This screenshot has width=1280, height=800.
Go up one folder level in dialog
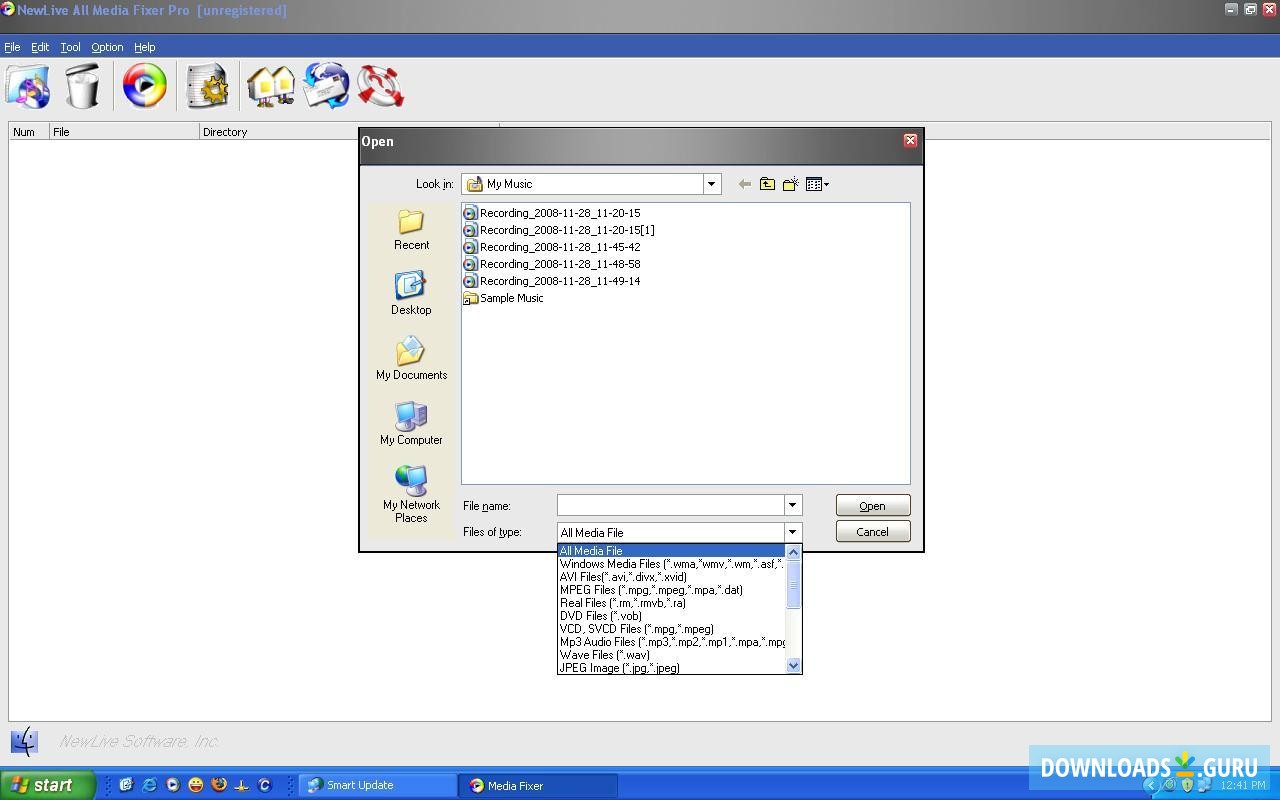(x=767, y=184)
